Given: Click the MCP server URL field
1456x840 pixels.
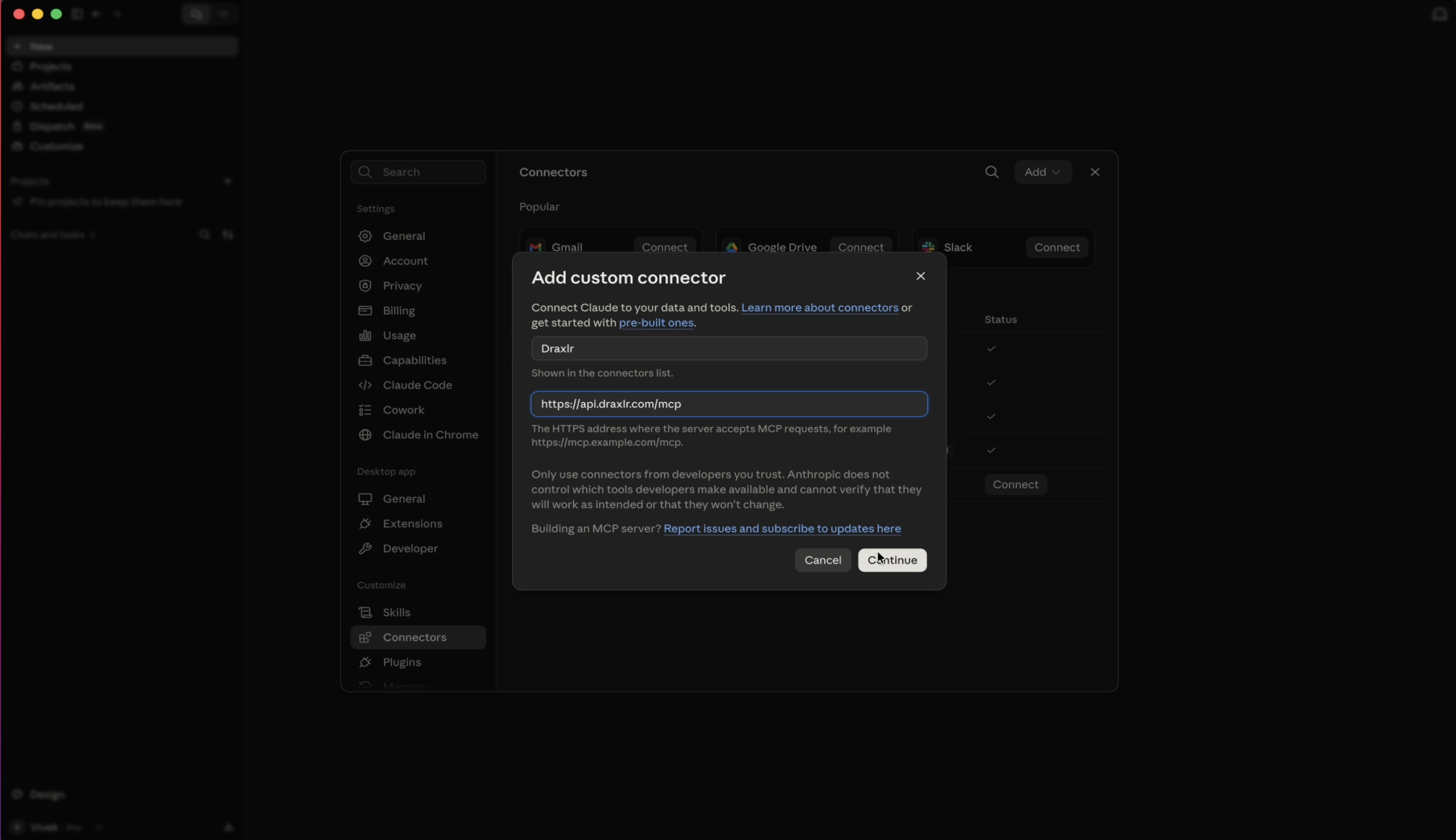Looking at the screenshot, I should coord(729,404).
